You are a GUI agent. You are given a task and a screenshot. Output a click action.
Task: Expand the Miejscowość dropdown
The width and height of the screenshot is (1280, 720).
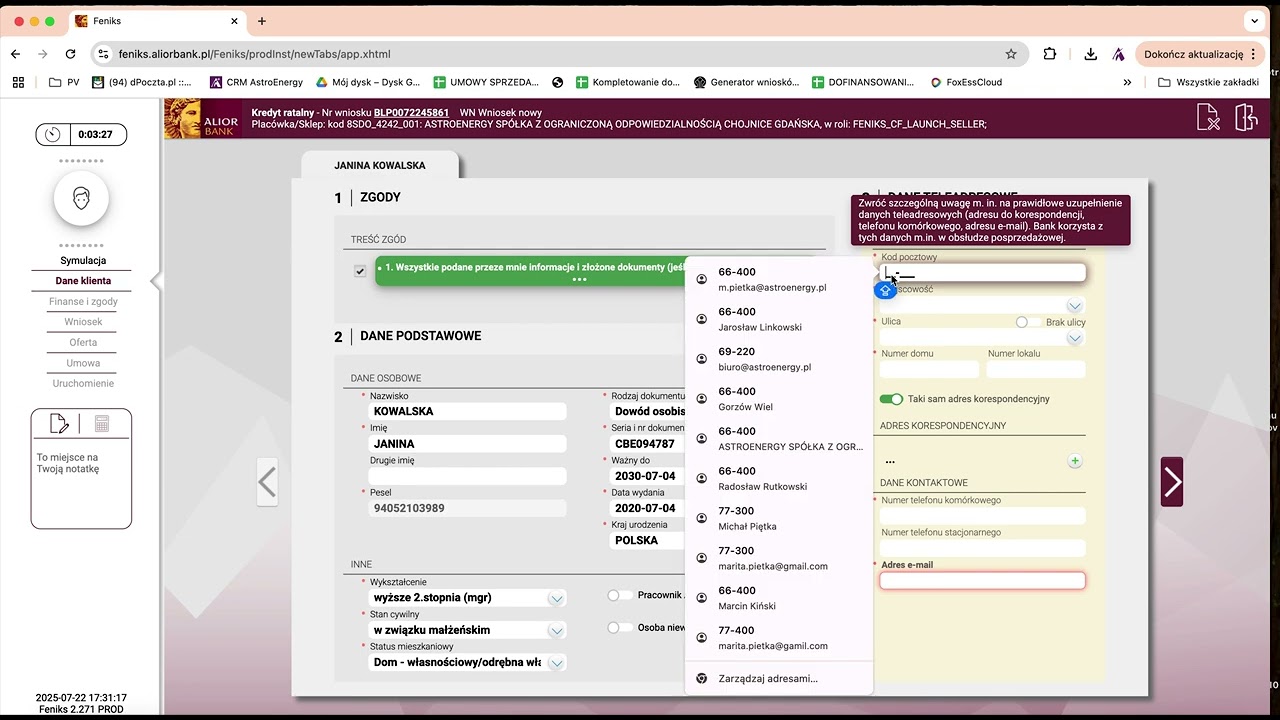point(1075,306)
